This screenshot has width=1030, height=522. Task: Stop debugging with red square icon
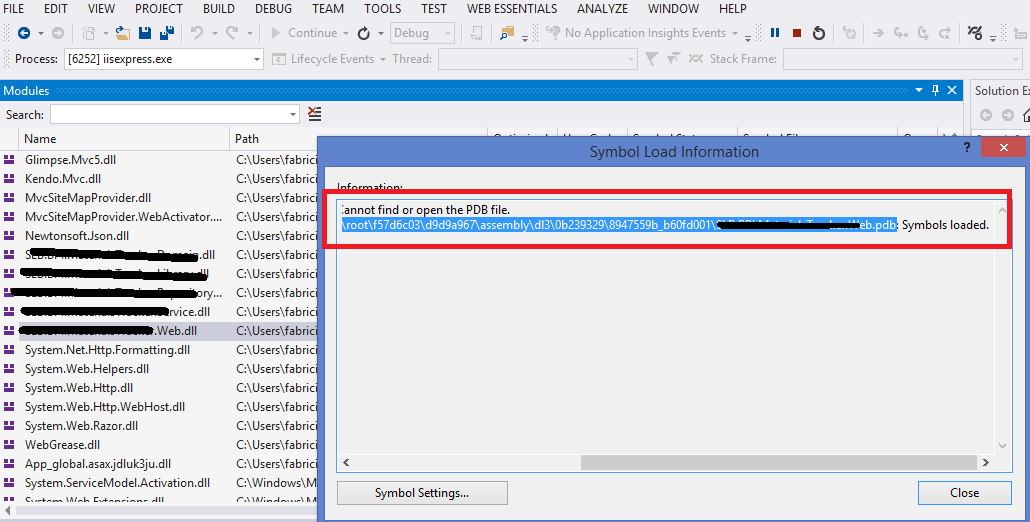click(x=797, y=33)
